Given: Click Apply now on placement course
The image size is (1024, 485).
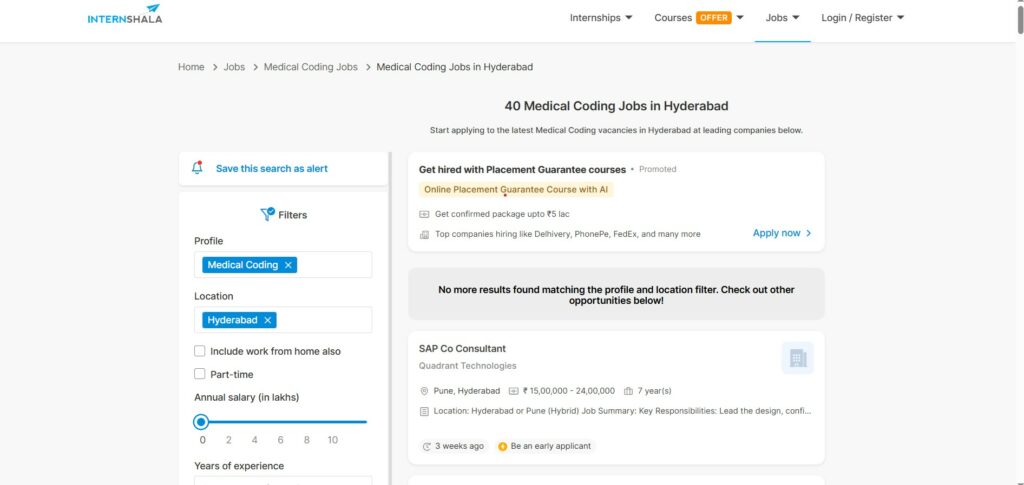Looking at the screenshot, I should coord(781,233).
